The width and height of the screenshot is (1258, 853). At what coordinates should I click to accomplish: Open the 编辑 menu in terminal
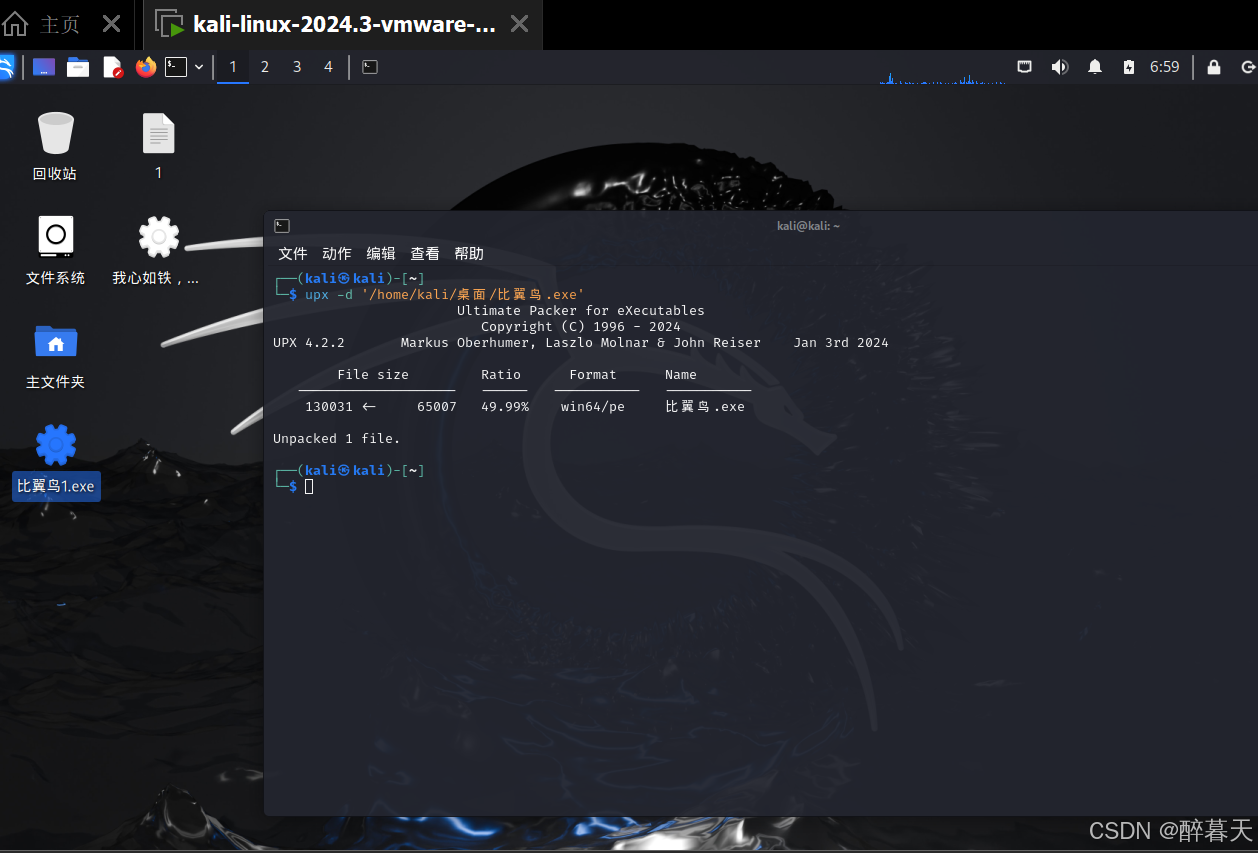(x=381, y=253)
